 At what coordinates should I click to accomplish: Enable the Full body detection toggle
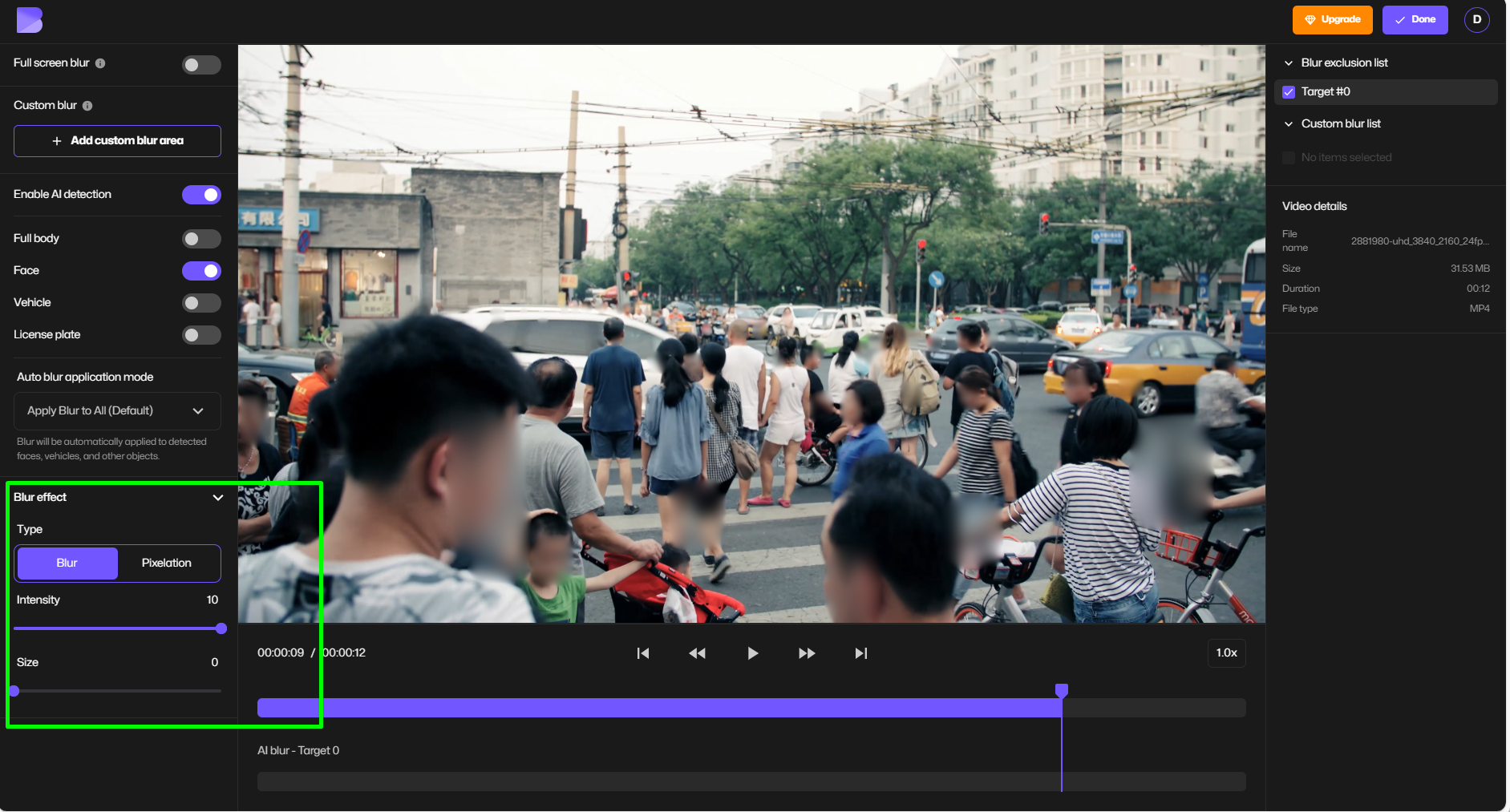coord(201,238)
